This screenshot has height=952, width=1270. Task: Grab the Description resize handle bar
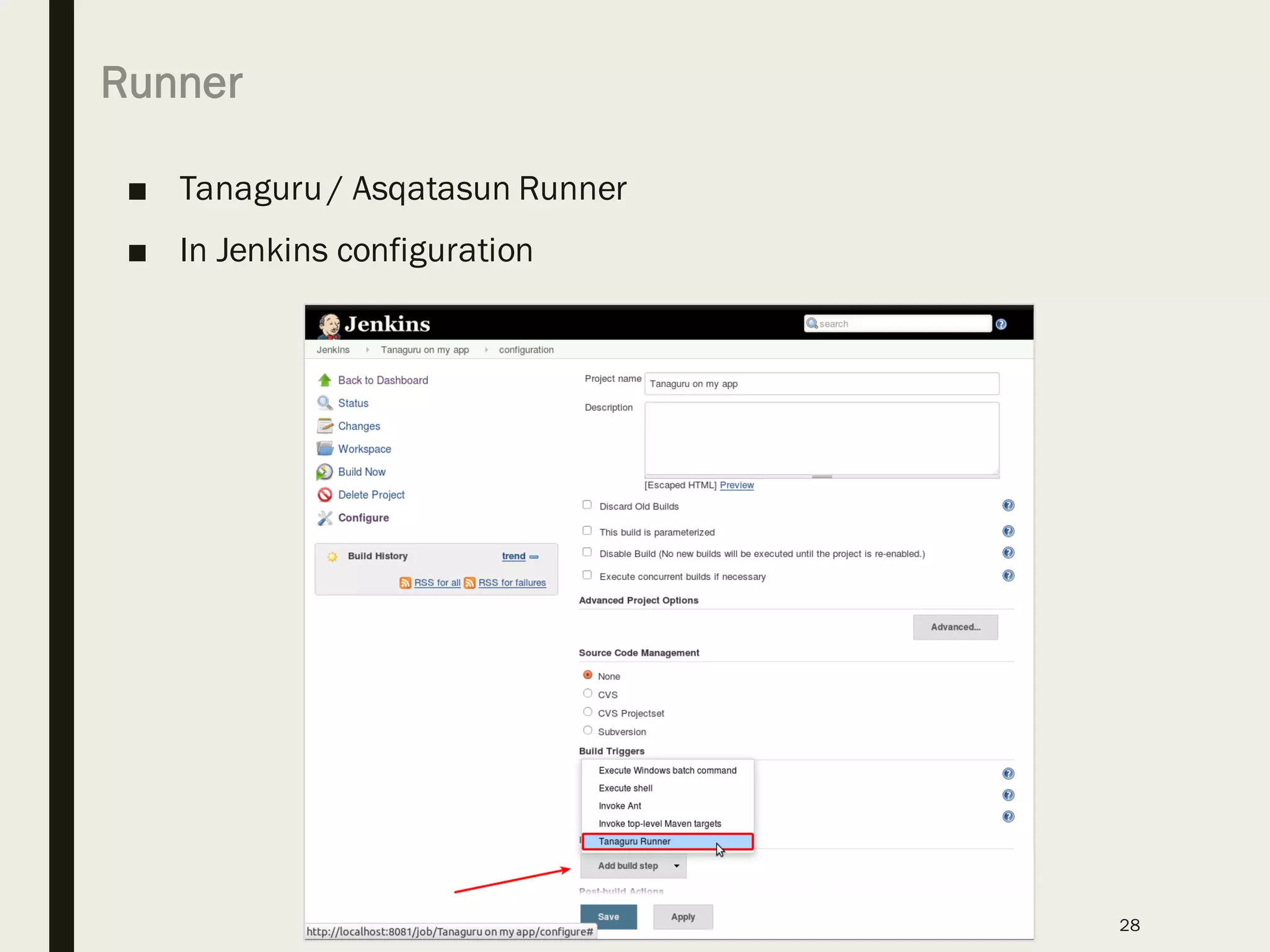coord(822,477)
